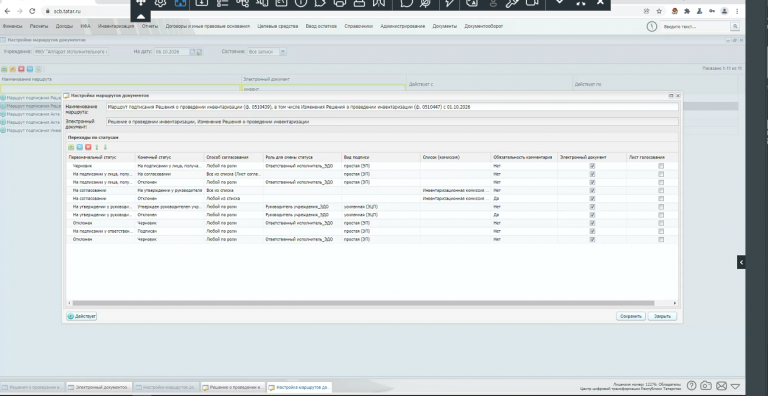Open the Финансы menu
Viewport: 768px width, 396px height.
(x=12, y=26)
